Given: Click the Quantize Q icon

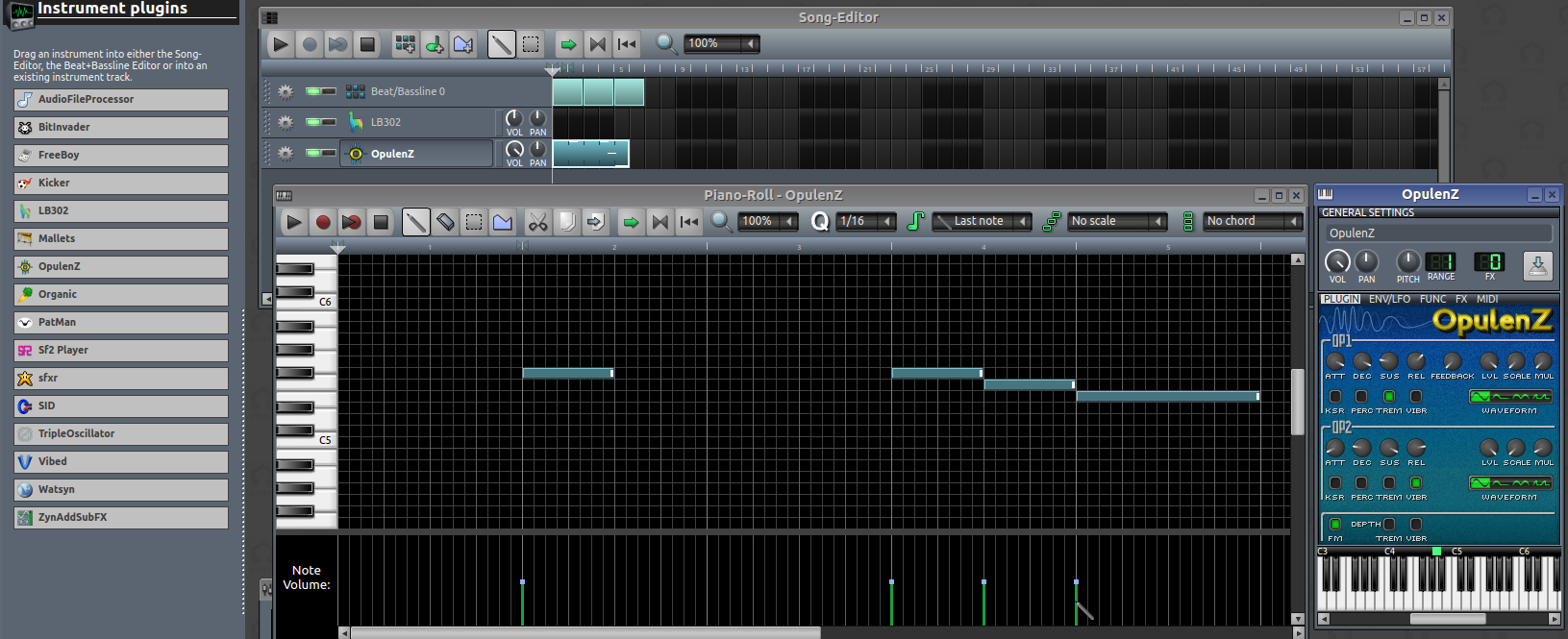Looking at the screenshot, I should click(x=820, y=222).
